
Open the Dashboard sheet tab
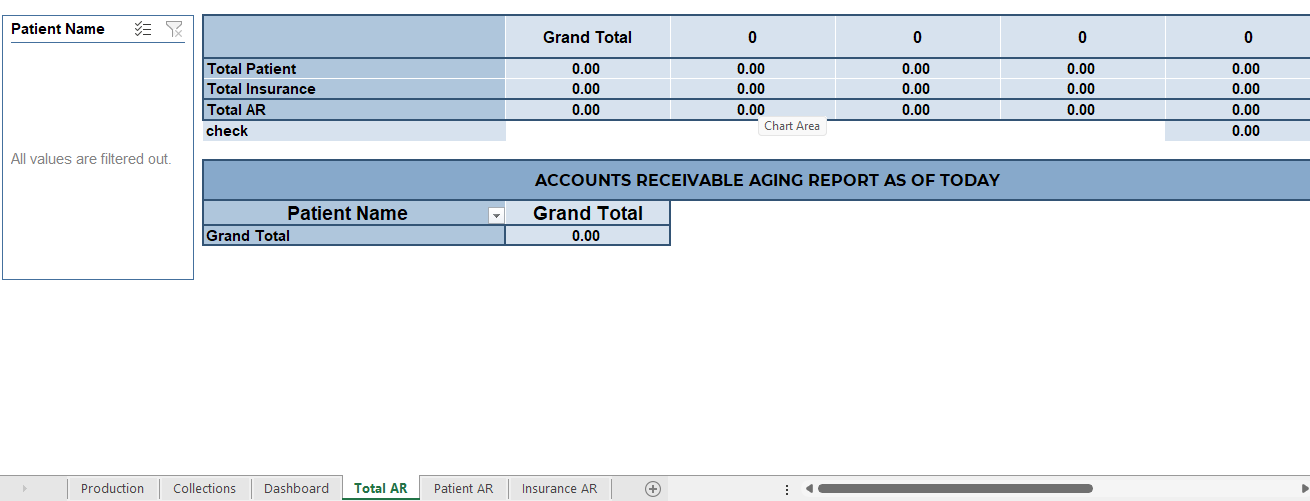(296, 489)
